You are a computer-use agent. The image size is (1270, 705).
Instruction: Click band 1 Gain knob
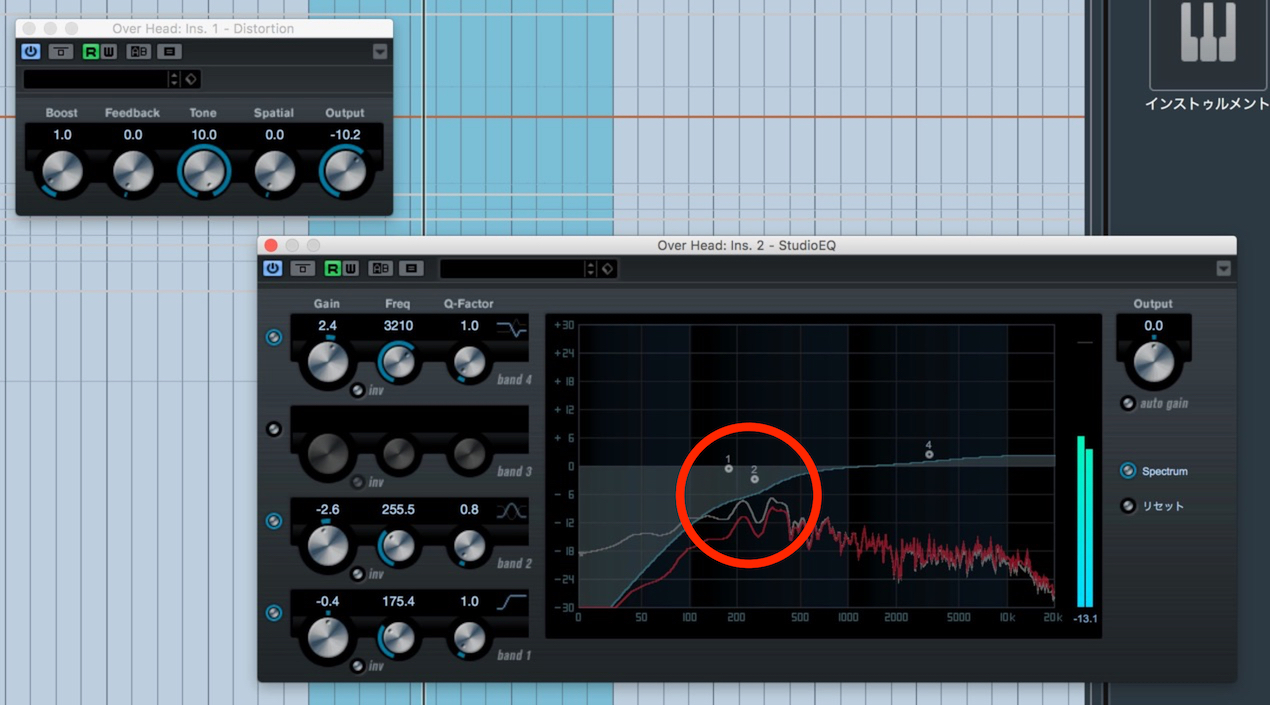328,638
